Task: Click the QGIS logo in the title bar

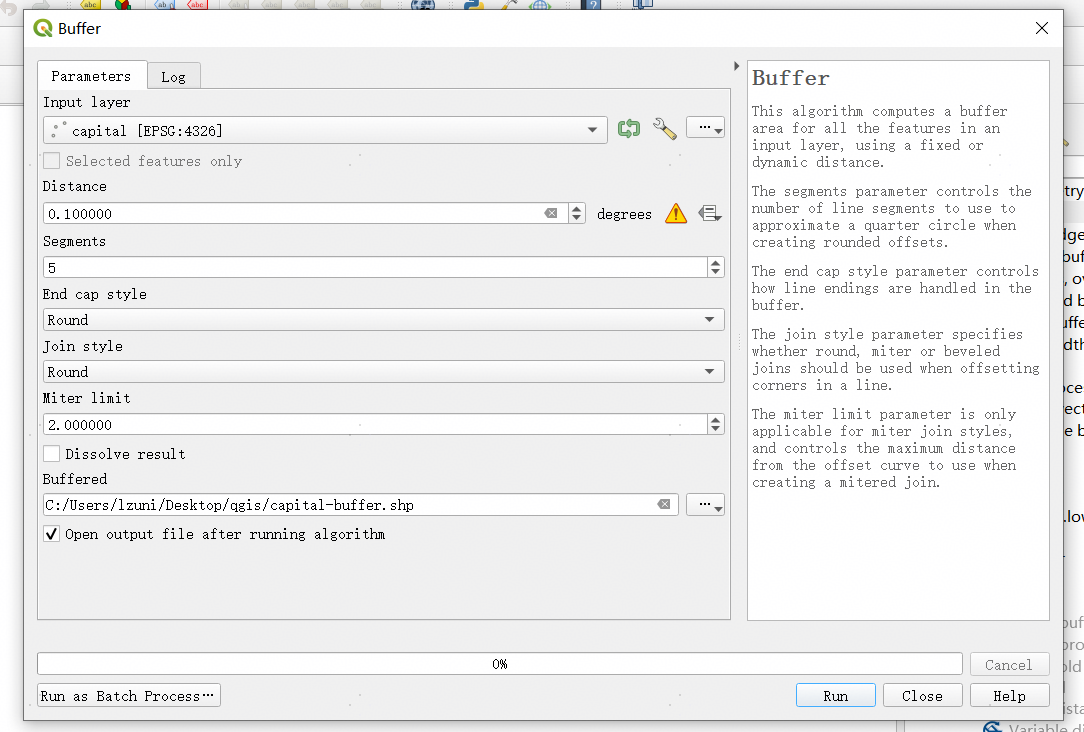Action: pyautogui.click(x=43, y=28)
